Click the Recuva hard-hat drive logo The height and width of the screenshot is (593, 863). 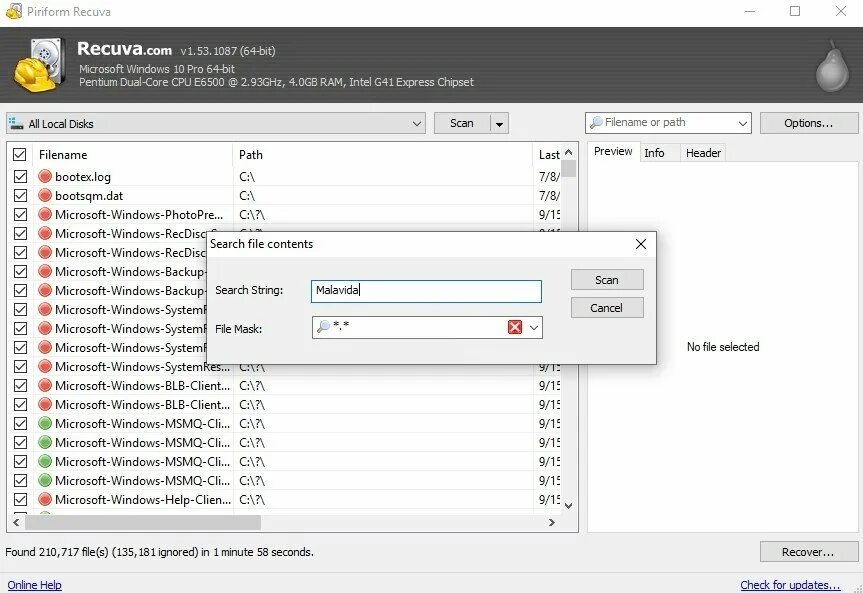[39, 64]
